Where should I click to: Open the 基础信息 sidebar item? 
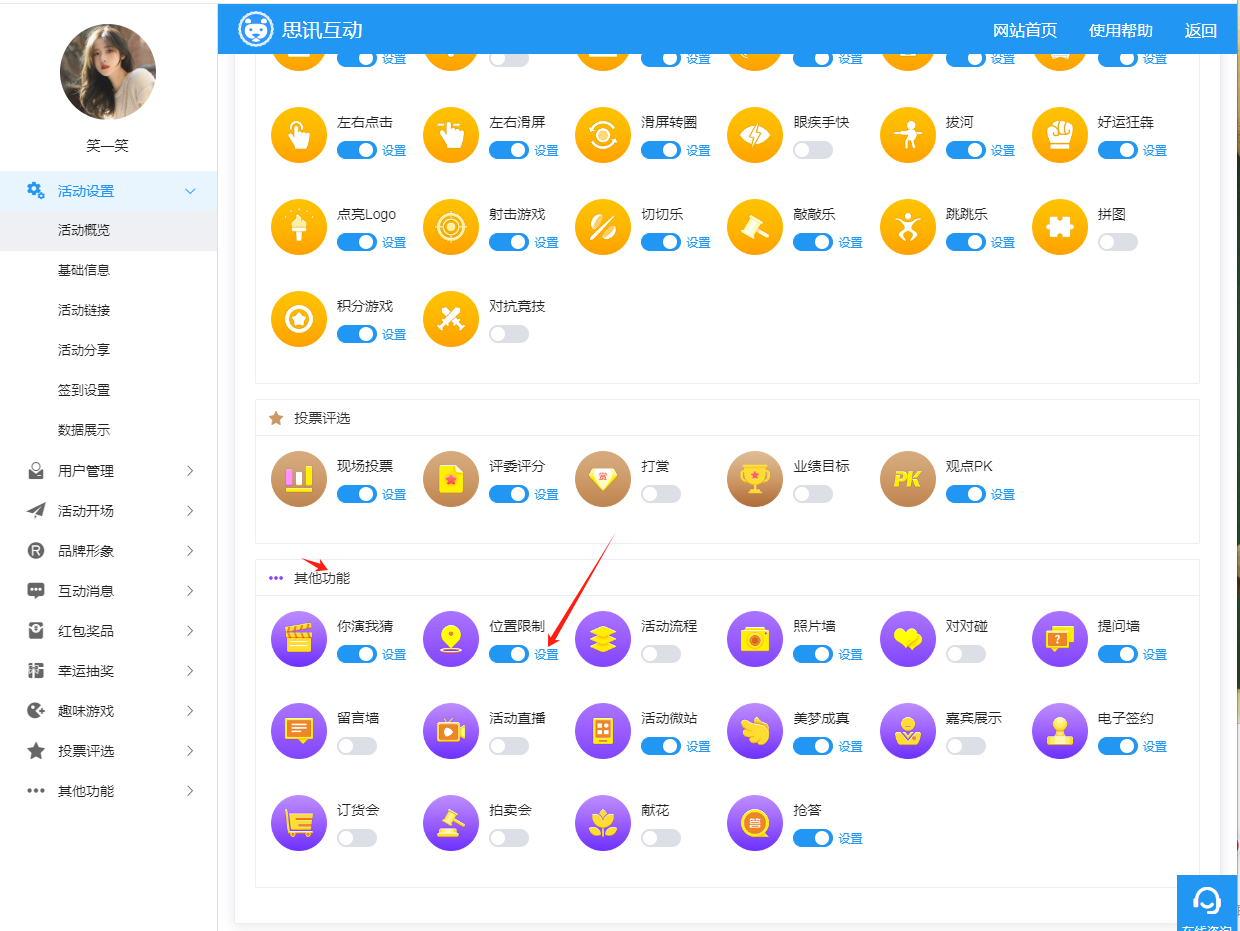click(84, 270)
